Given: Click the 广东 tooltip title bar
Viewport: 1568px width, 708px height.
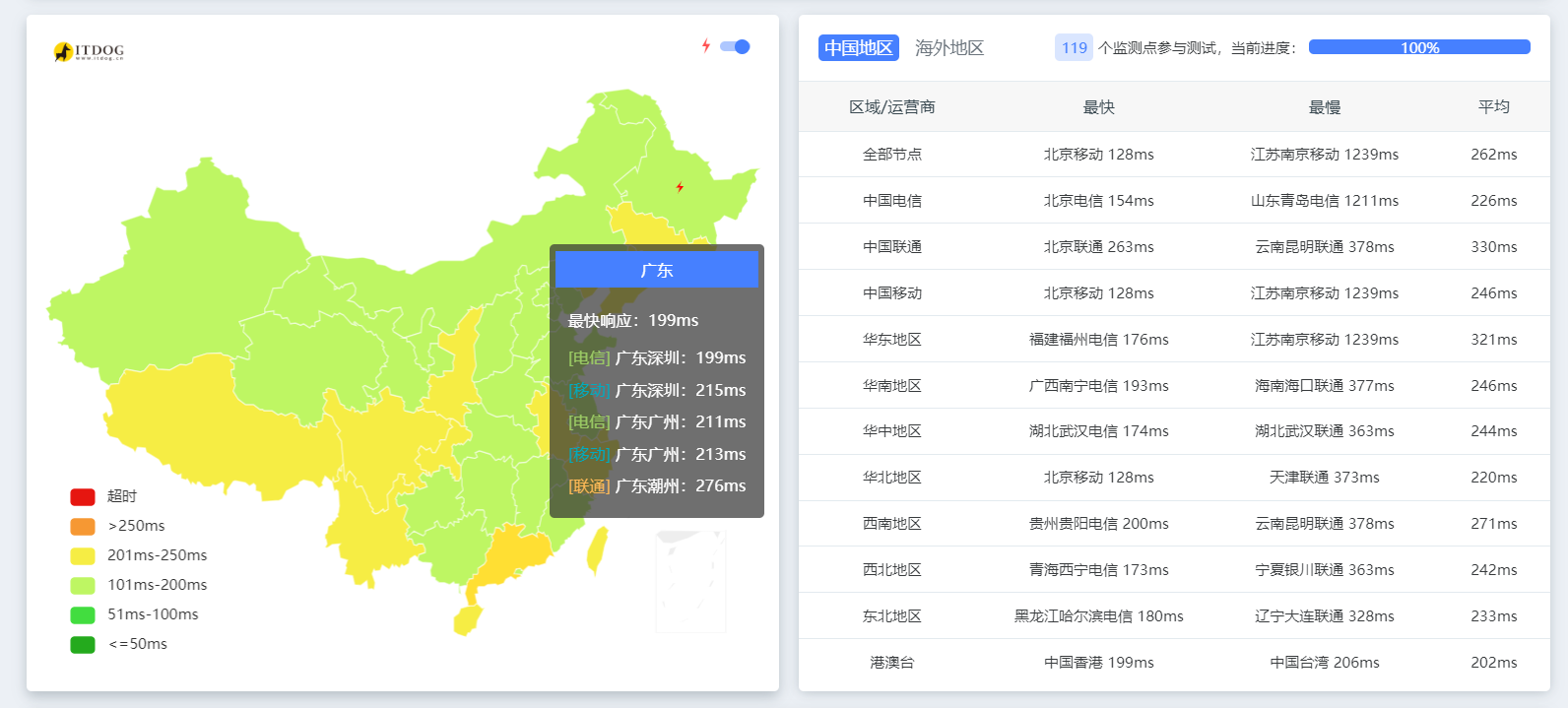Looking at the screenshot, I should (x=656, y=270).
